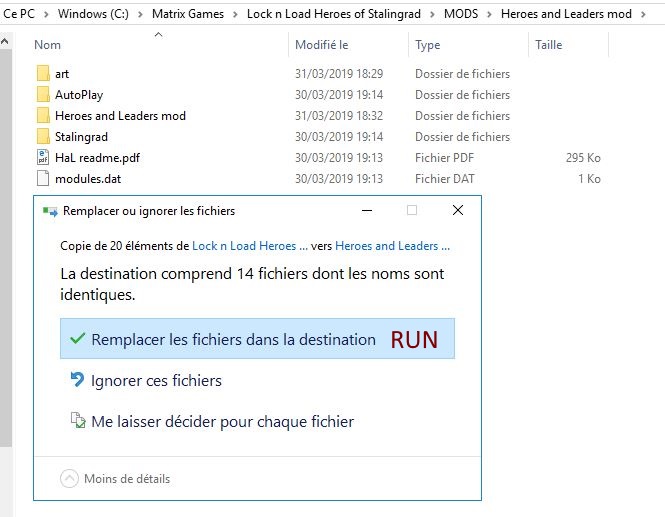Click the HaL readme.pdf file name

tap(98, 158)
